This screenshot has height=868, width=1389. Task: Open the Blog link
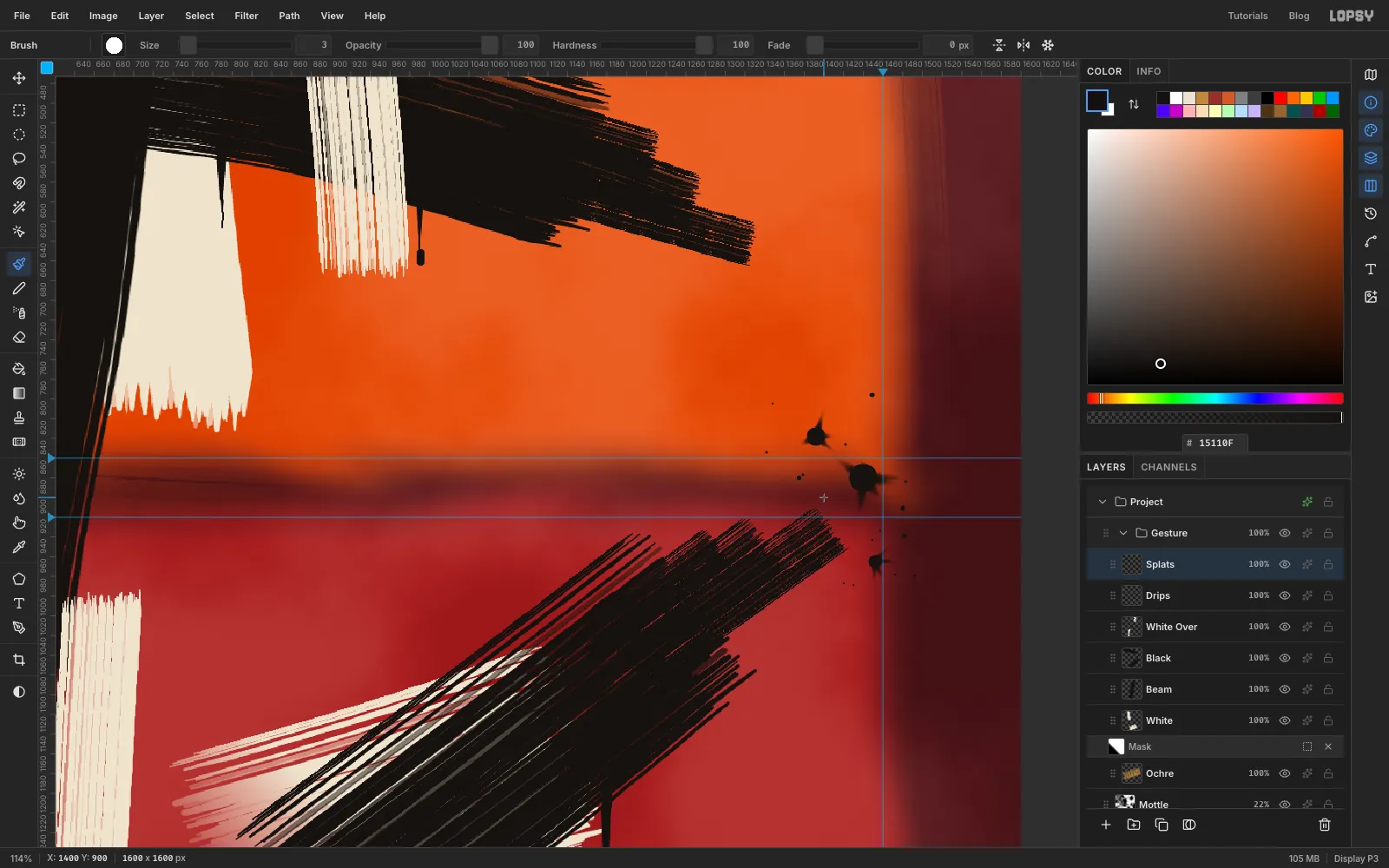coord(1299,16)
